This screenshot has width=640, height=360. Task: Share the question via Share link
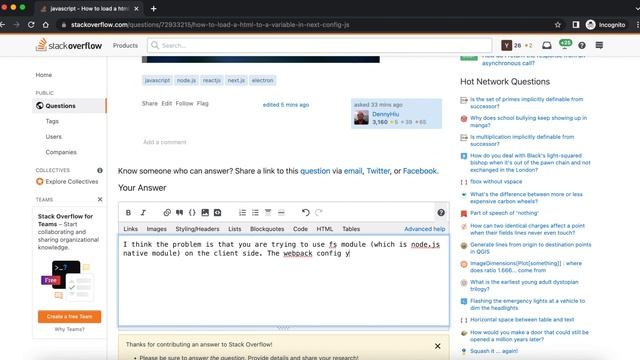[x=149, y=104]
